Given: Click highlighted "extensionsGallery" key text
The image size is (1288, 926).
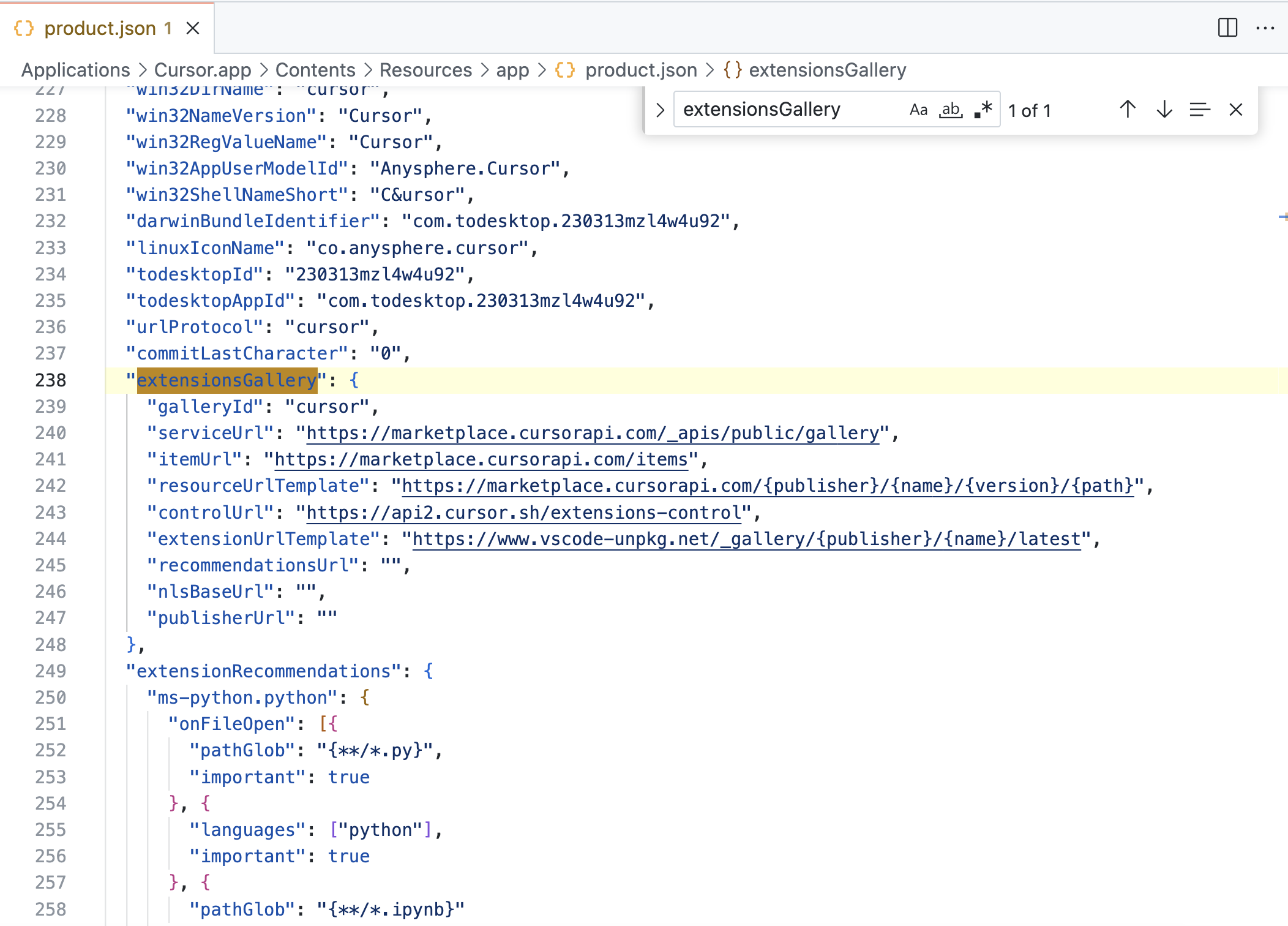Looking at the screenshot, I should click(x=227, y=380).
